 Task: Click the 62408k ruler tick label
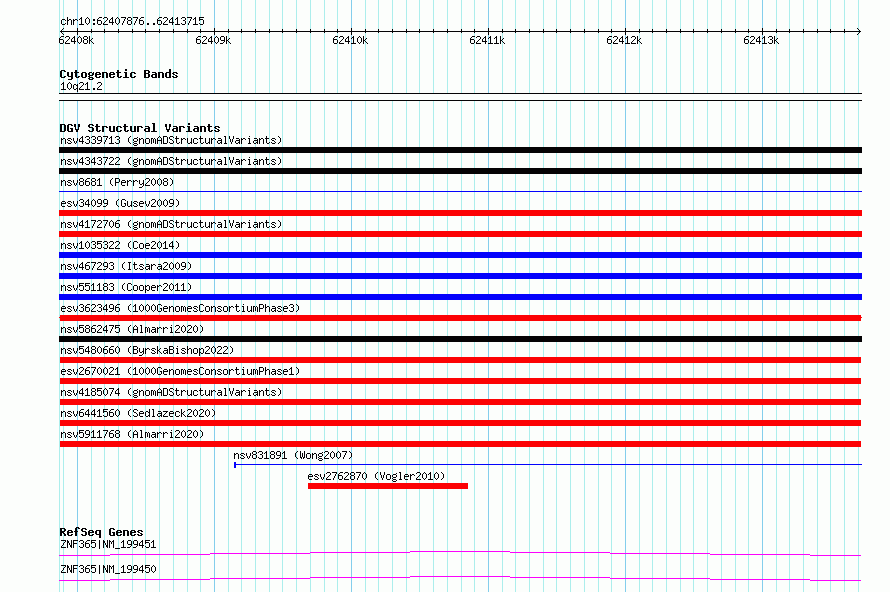76,40
